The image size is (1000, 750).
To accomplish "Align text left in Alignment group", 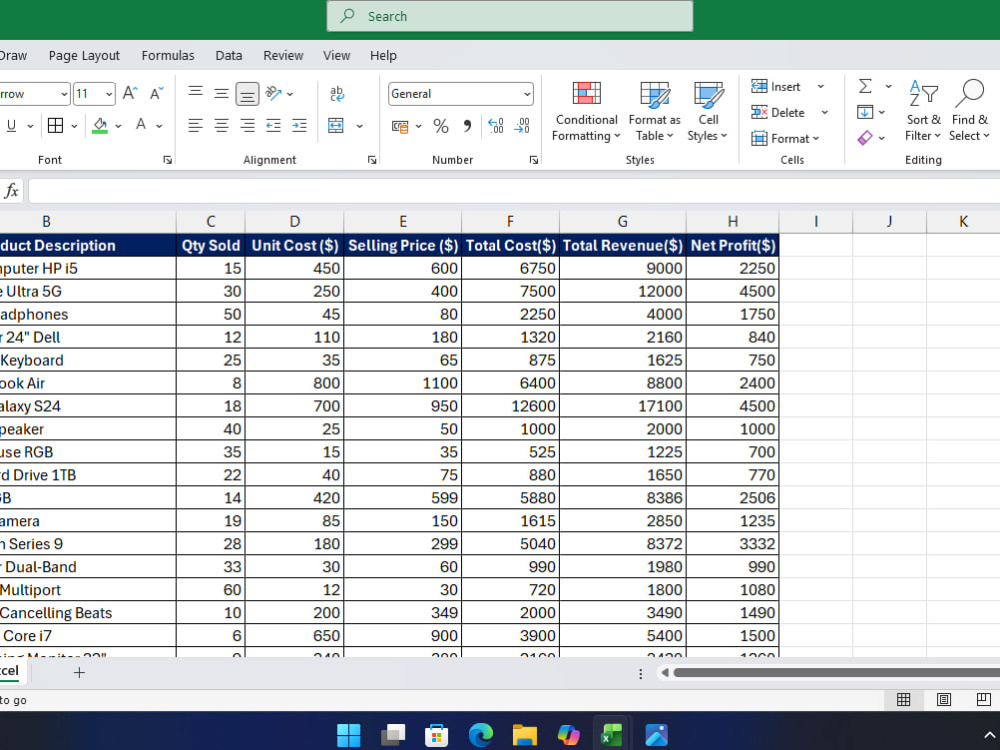I will pos(196,126).
